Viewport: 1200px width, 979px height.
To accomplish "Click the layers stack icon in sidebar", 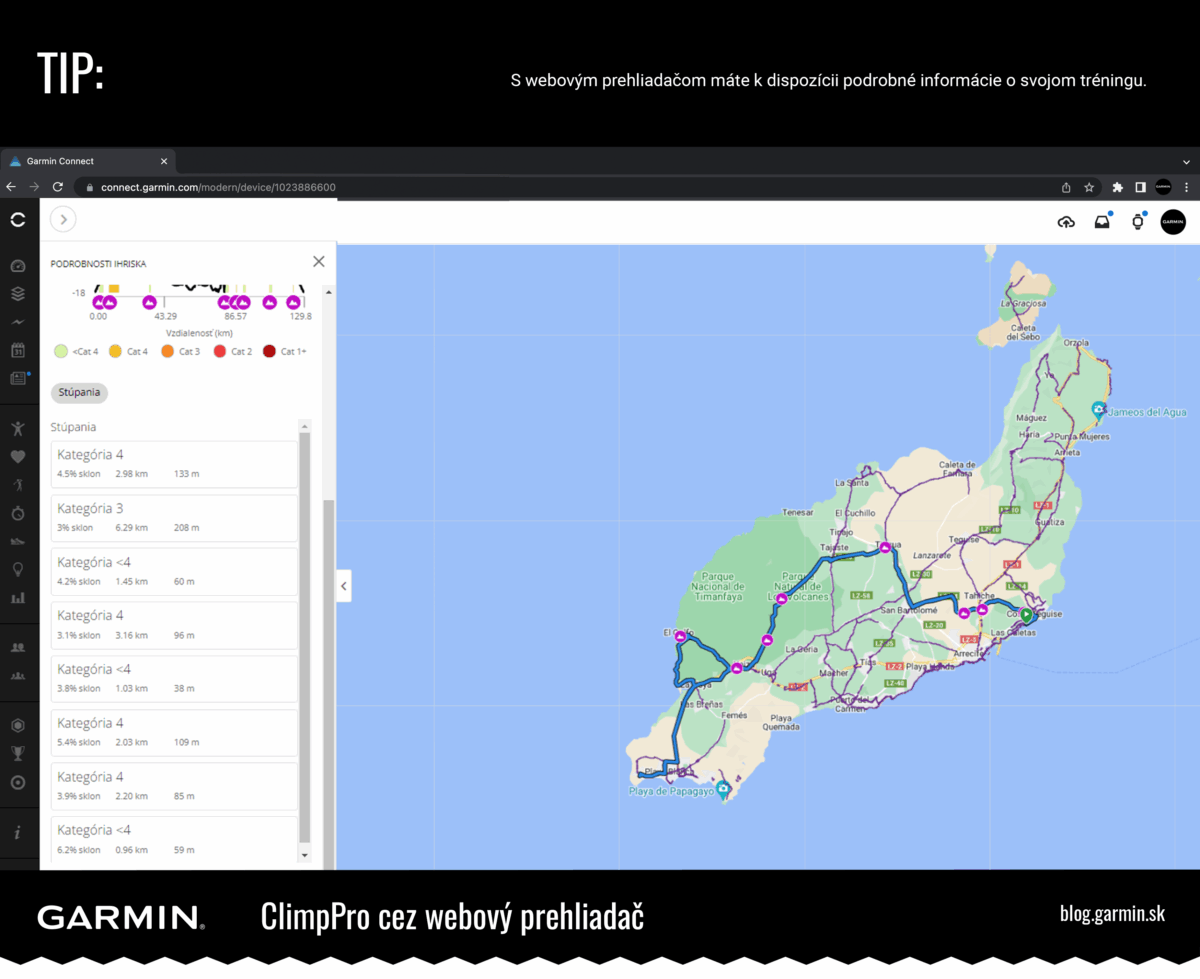I will tap(18, 294).
